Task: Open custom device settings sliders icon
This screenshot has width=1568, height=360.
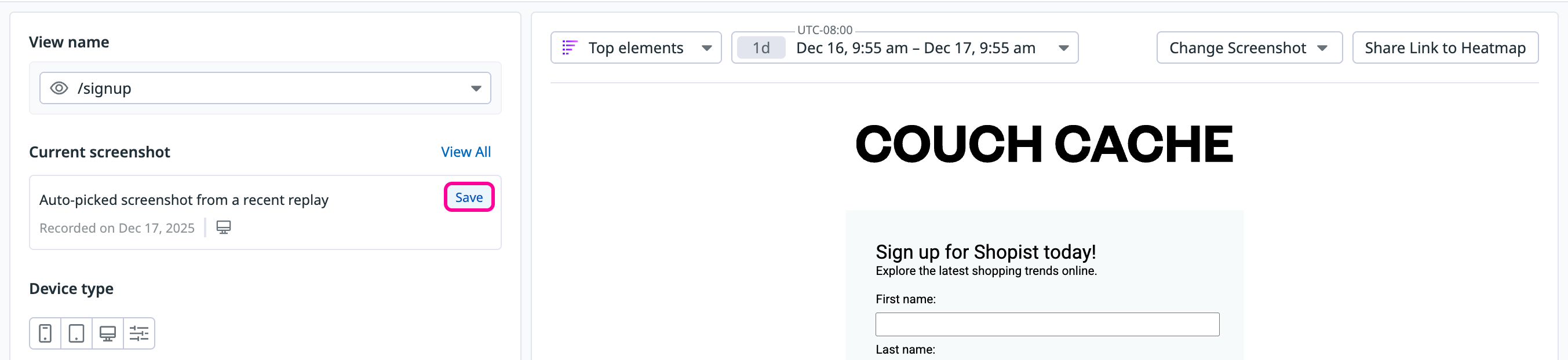Action: click(x=139, y=333)
